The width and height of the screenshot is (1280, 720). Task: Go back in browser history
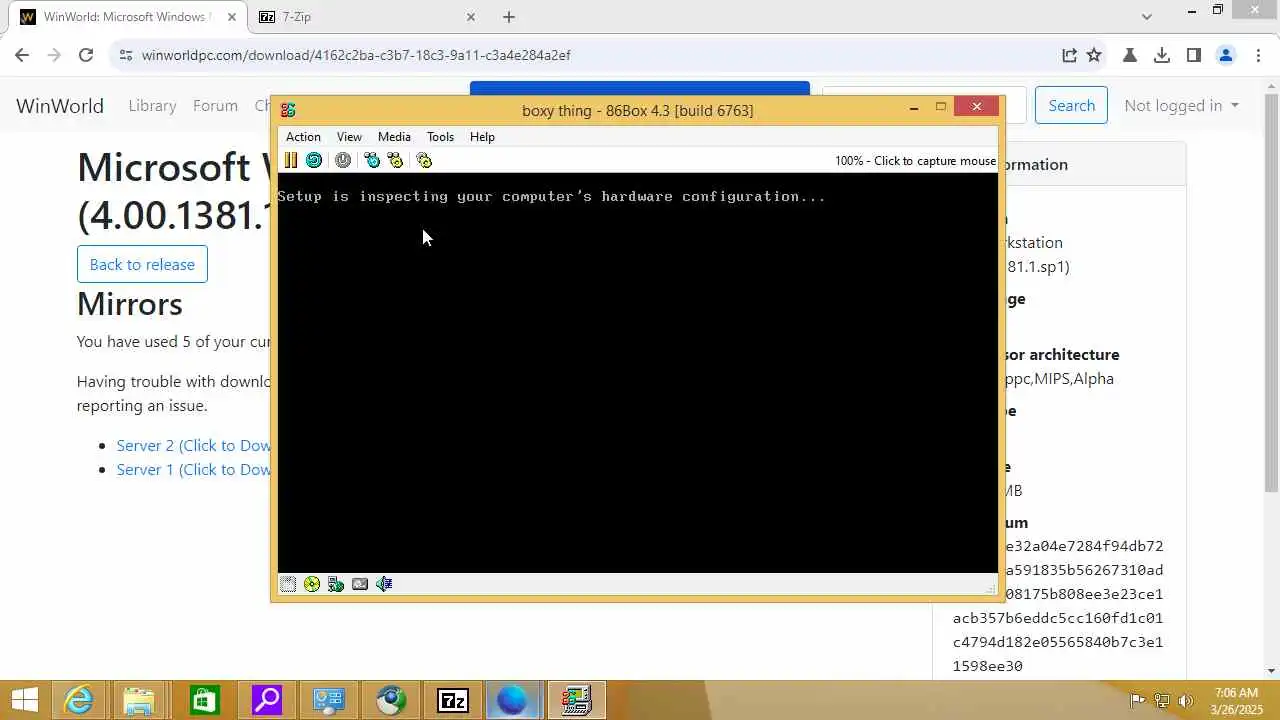tap(23, 55)
